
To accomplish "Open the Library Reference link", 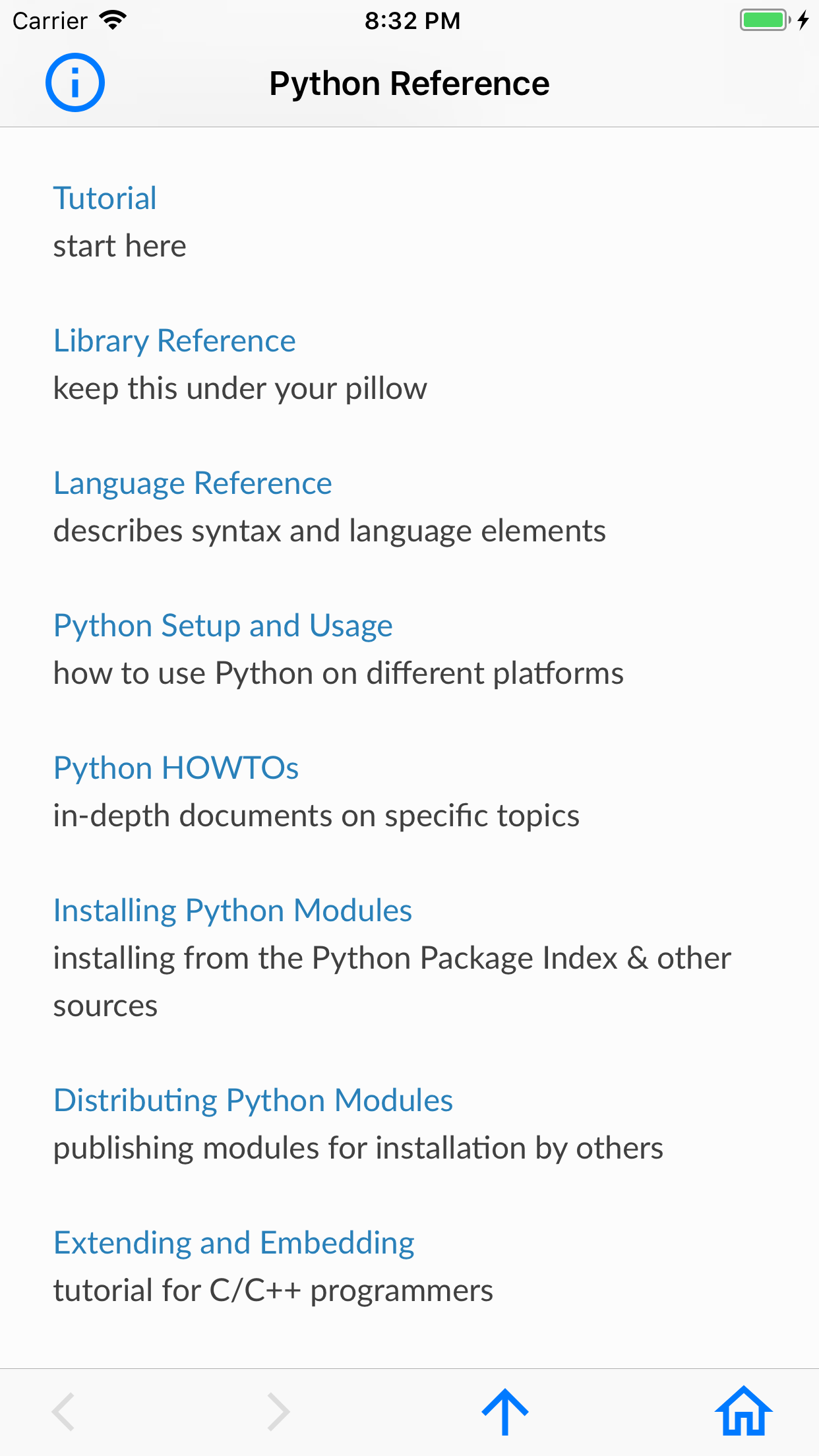I will click(175, 341).
